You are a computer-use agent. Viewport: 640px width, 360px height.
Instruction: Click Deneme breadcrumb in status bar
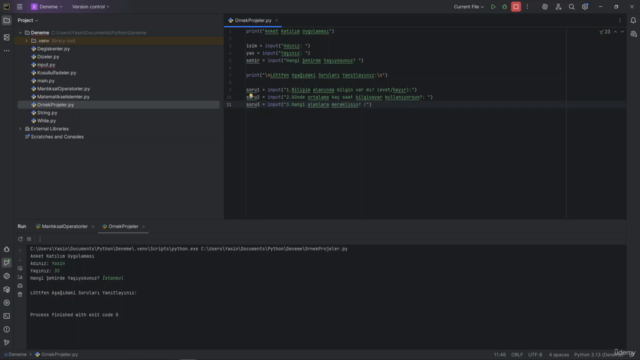click(x=16, y=355)
